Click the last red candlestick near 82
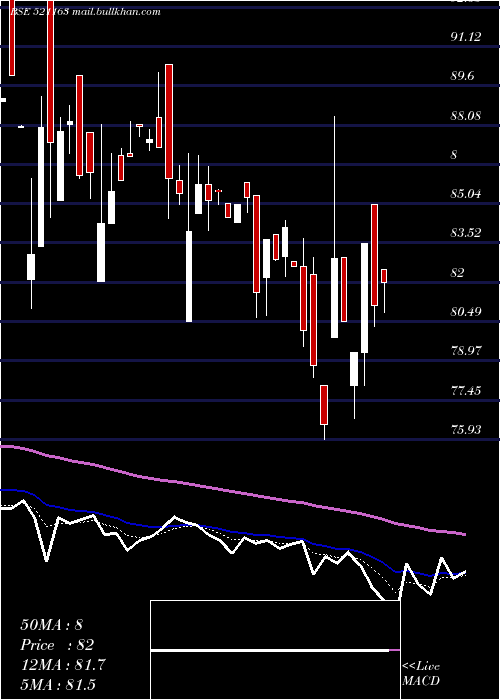500x700 pixels. 383,276
